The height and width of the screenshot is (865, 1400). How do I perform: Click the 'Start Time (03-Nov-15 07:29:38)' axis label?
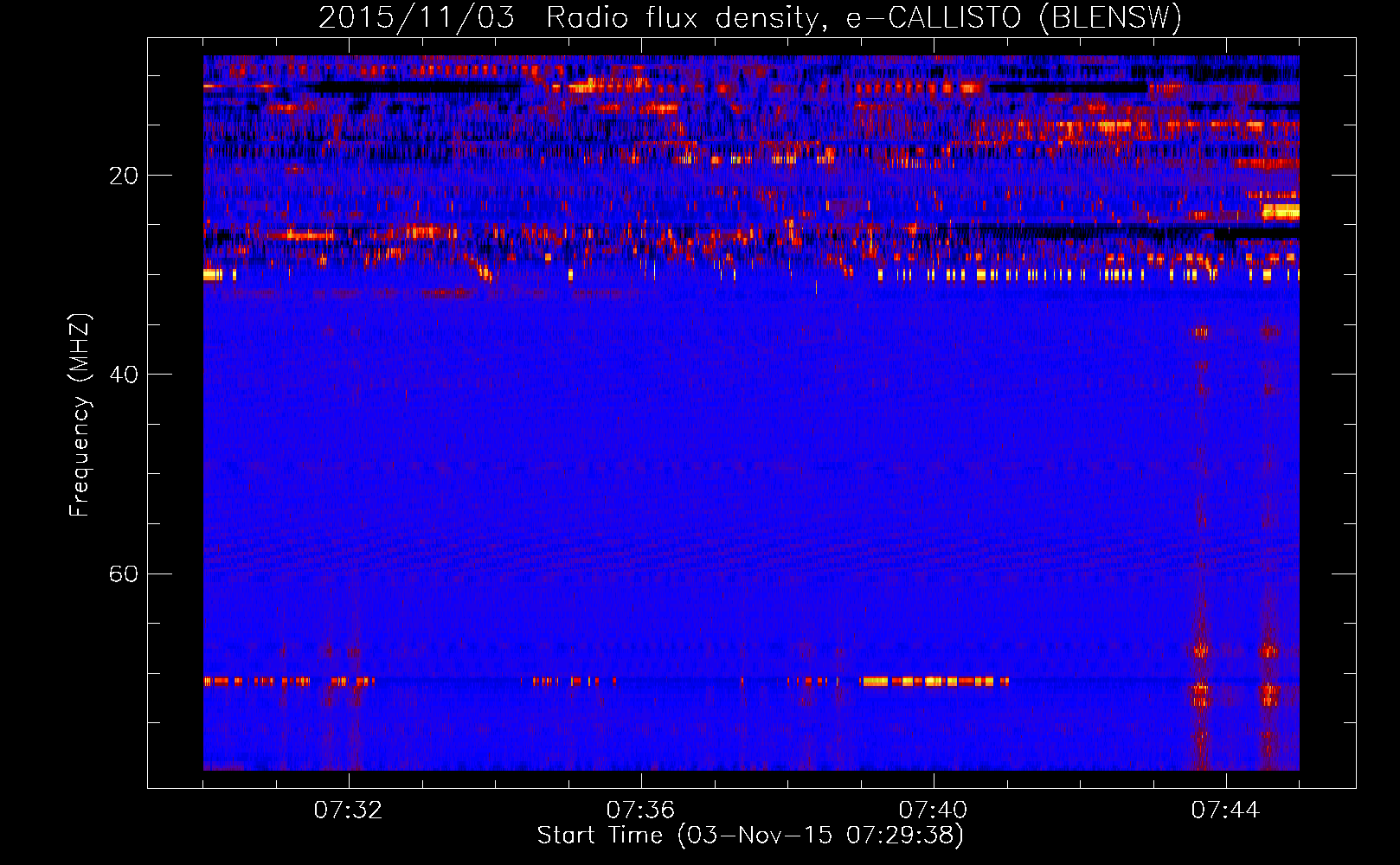coord(750,836)
